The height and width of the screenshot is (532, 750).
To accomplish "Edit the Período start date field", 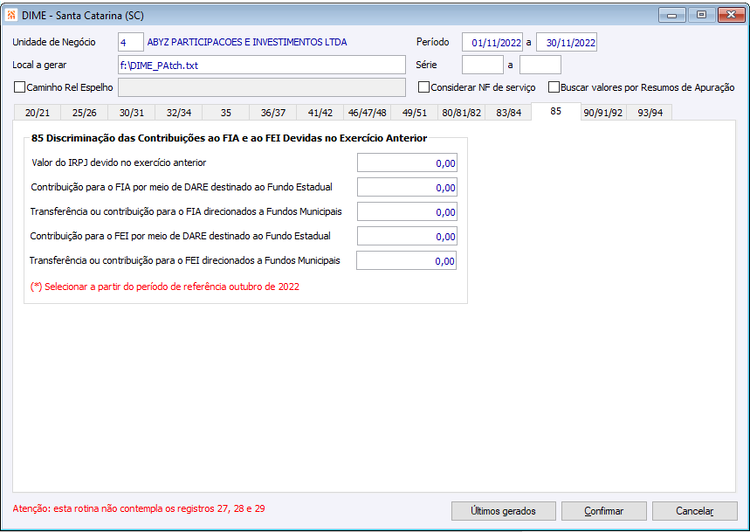I will point(492,42).
